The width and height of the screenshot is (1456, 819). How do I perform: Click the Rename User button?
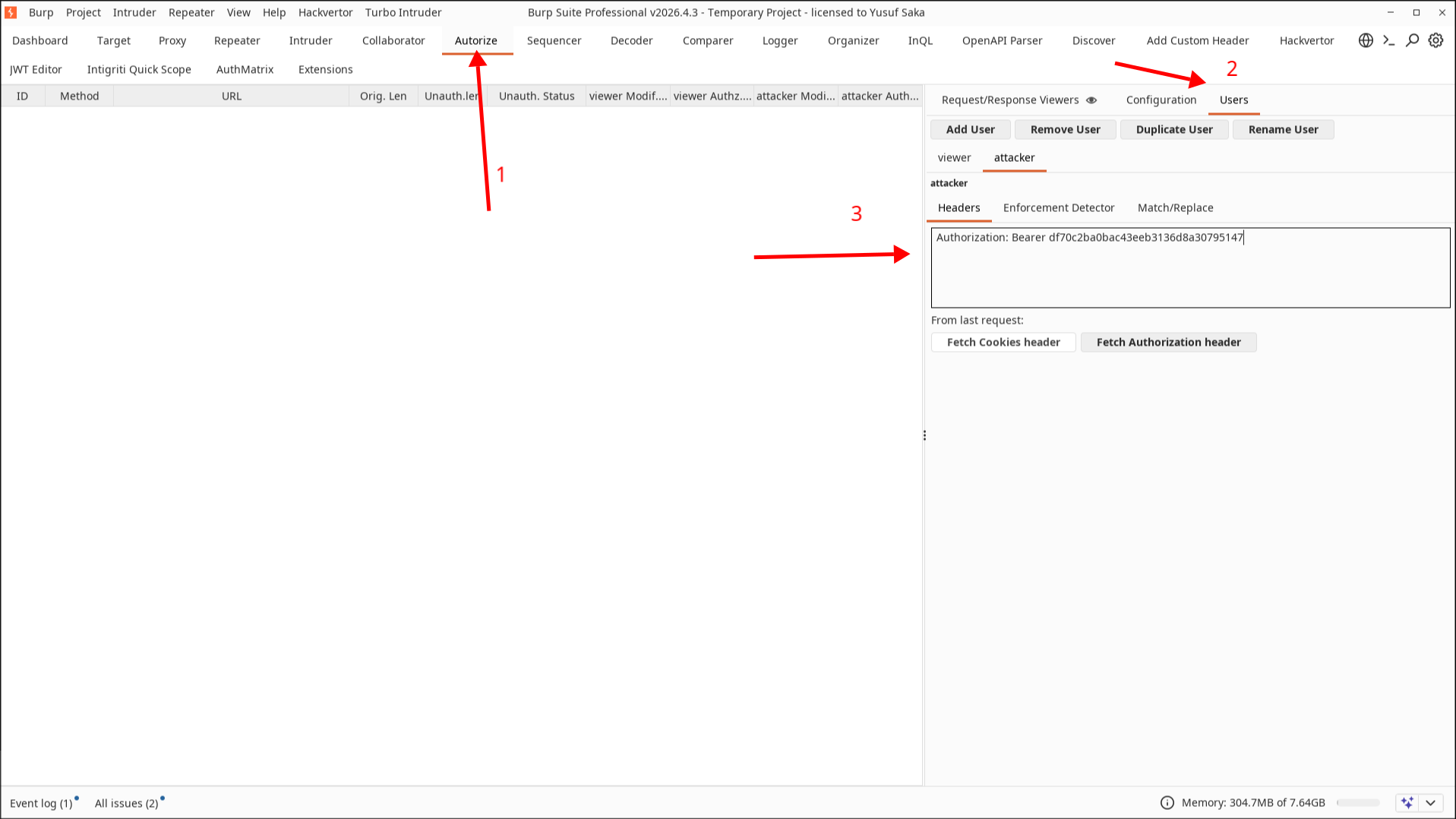coord(1284,129)
